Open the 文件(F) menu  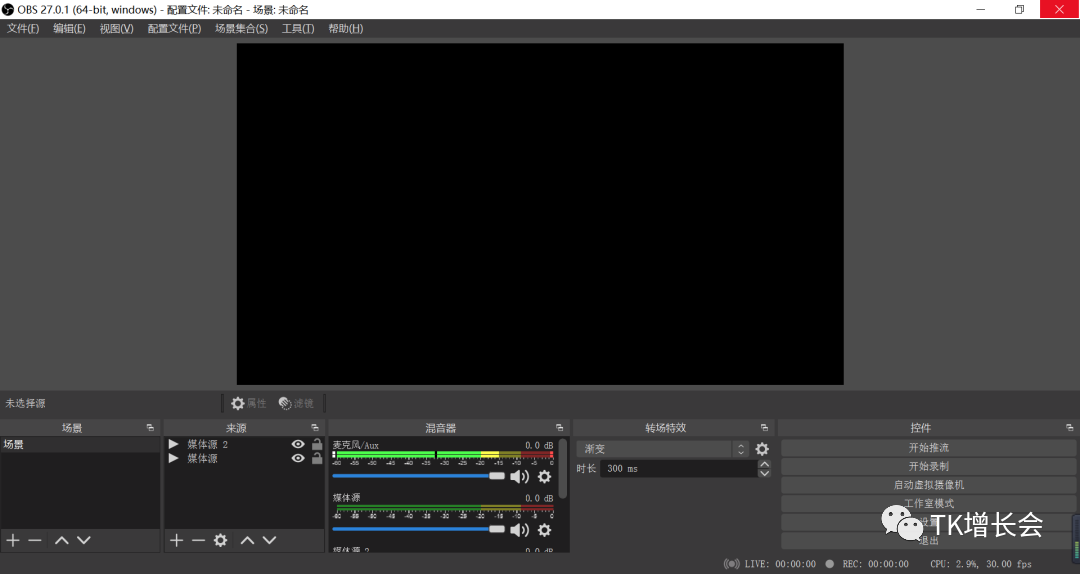23,28
